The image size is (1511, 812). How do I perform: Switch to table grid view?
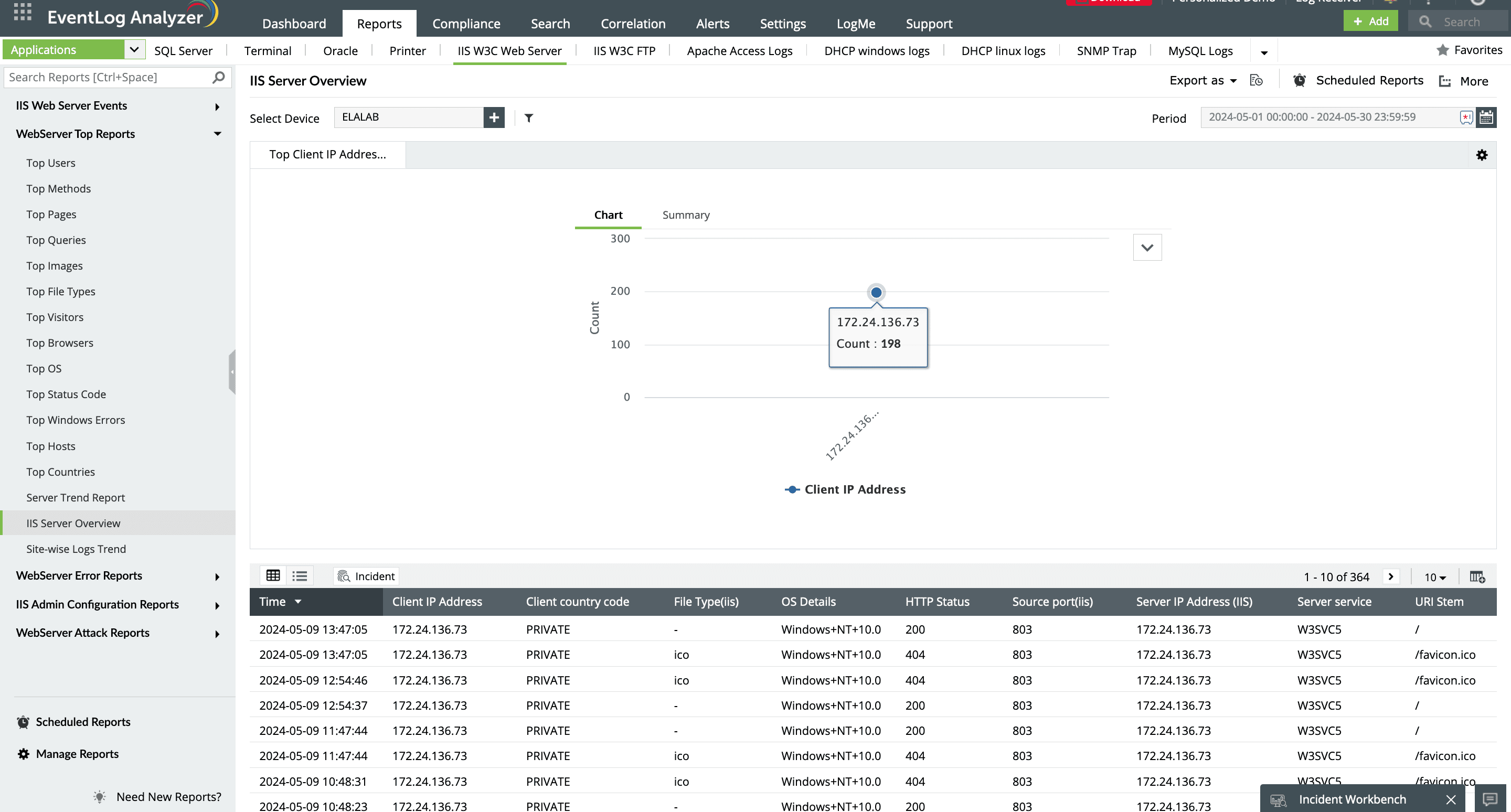[x=273, y=576]
